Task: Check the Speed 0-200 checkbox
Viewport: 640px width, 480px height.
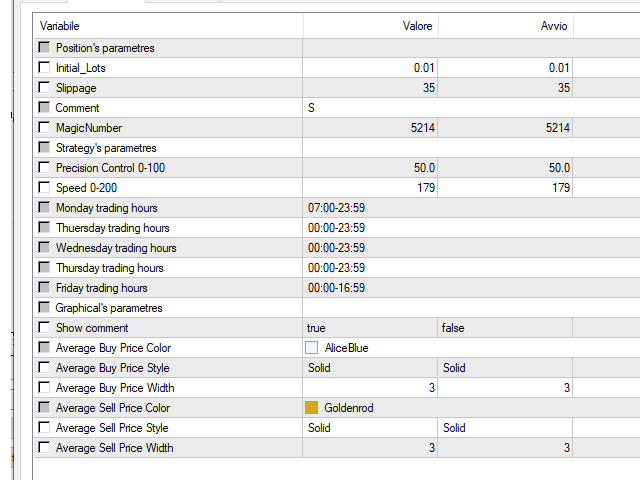Action: coord(43,188)
